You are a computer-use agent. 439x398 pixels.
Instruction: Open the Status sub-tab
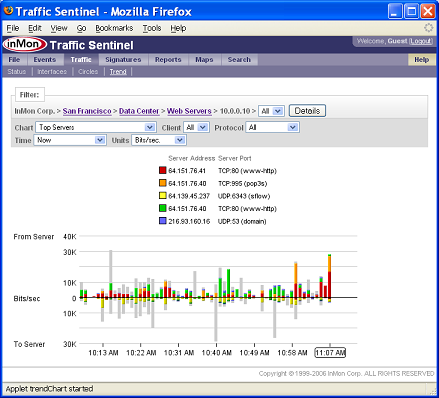click(17, 72)
